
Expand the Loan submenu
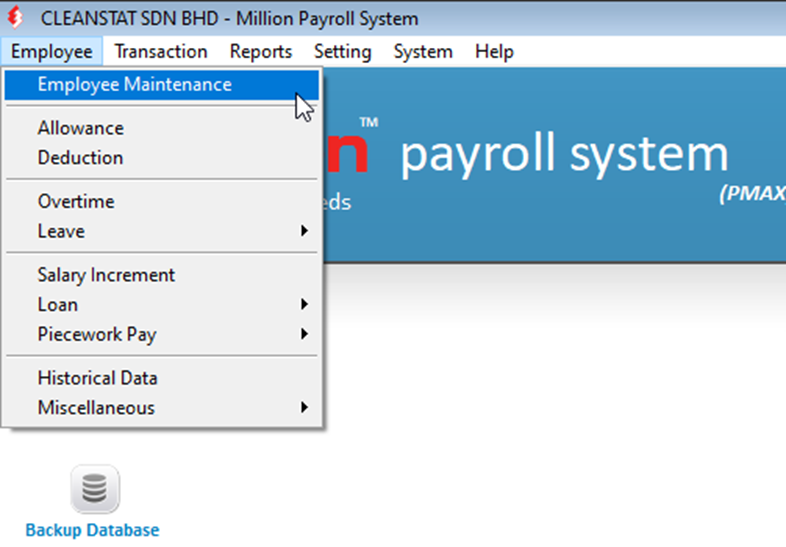pyautogui.click(x=161, y=305)
